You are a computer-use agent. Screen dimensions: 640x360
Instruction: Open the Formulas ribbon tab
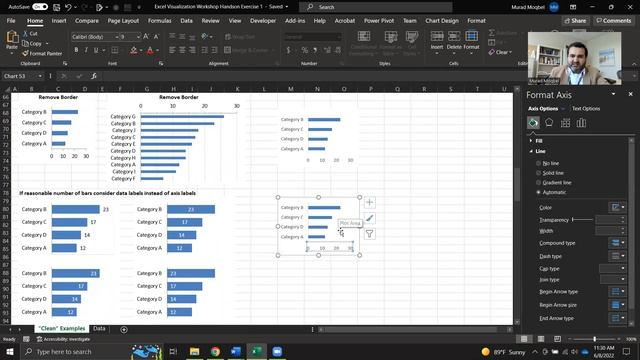[x=159, y=21]
